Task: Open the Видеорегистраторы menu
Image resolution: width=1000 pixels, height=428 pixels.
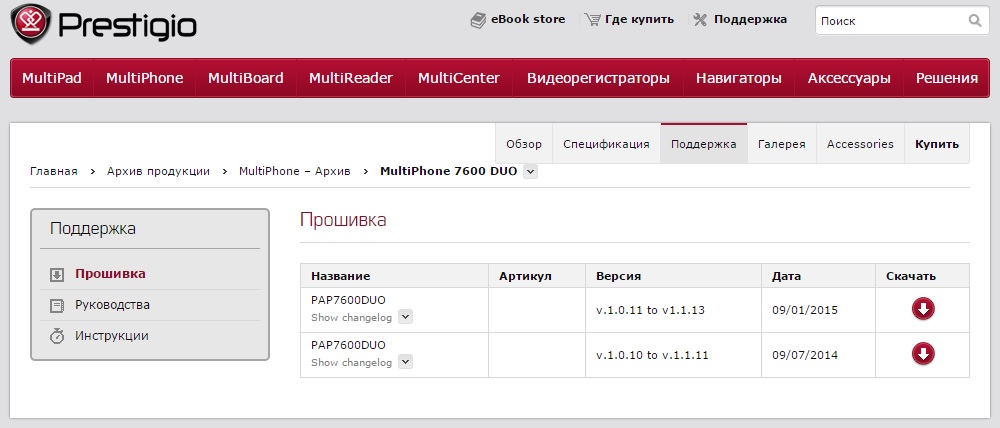Action: pos(598,78)
